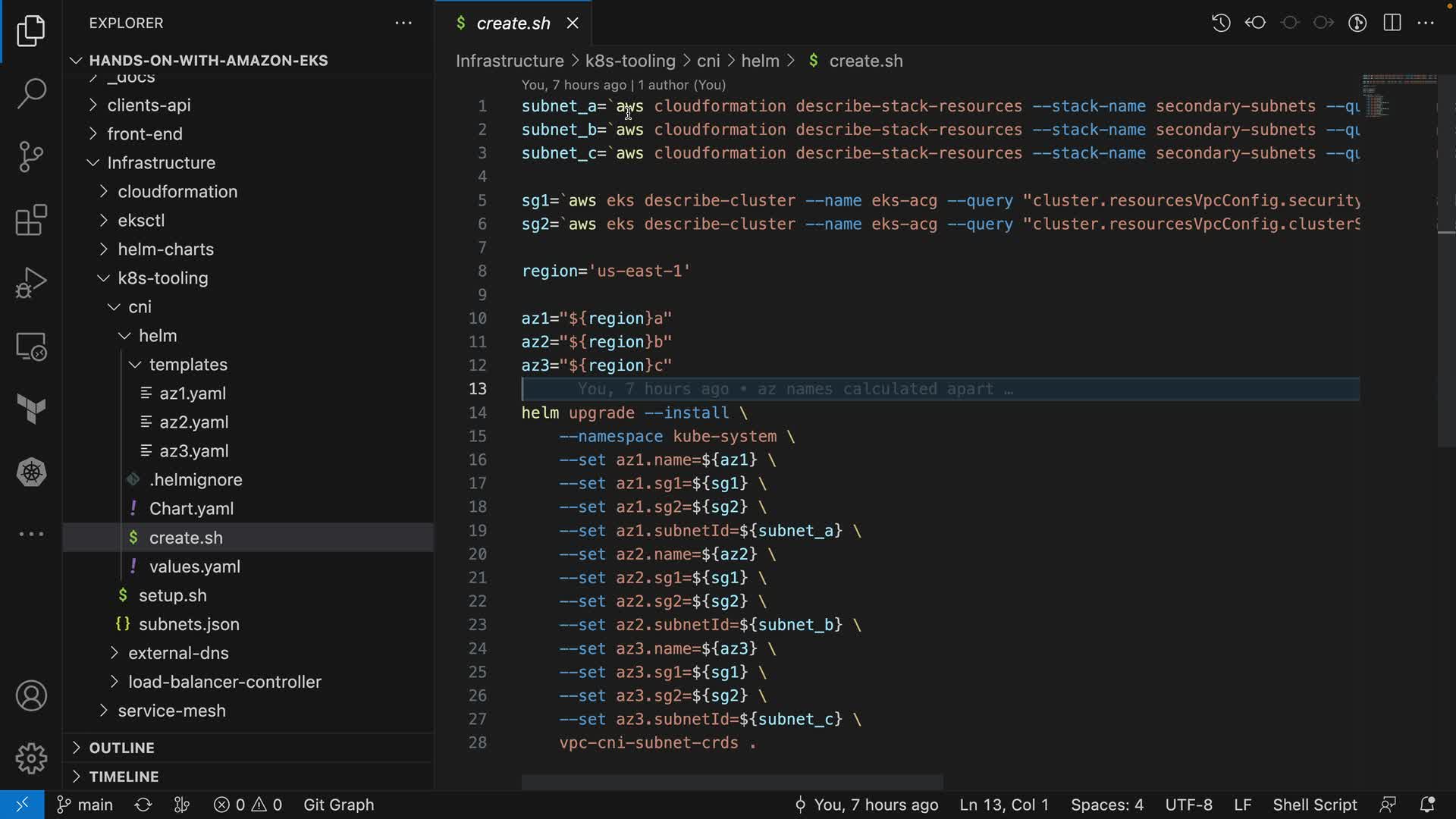The height and width of the screenshot is (819, 1456).
Task: Click the Split Editor Right icon
Action: click(1392, 23)
